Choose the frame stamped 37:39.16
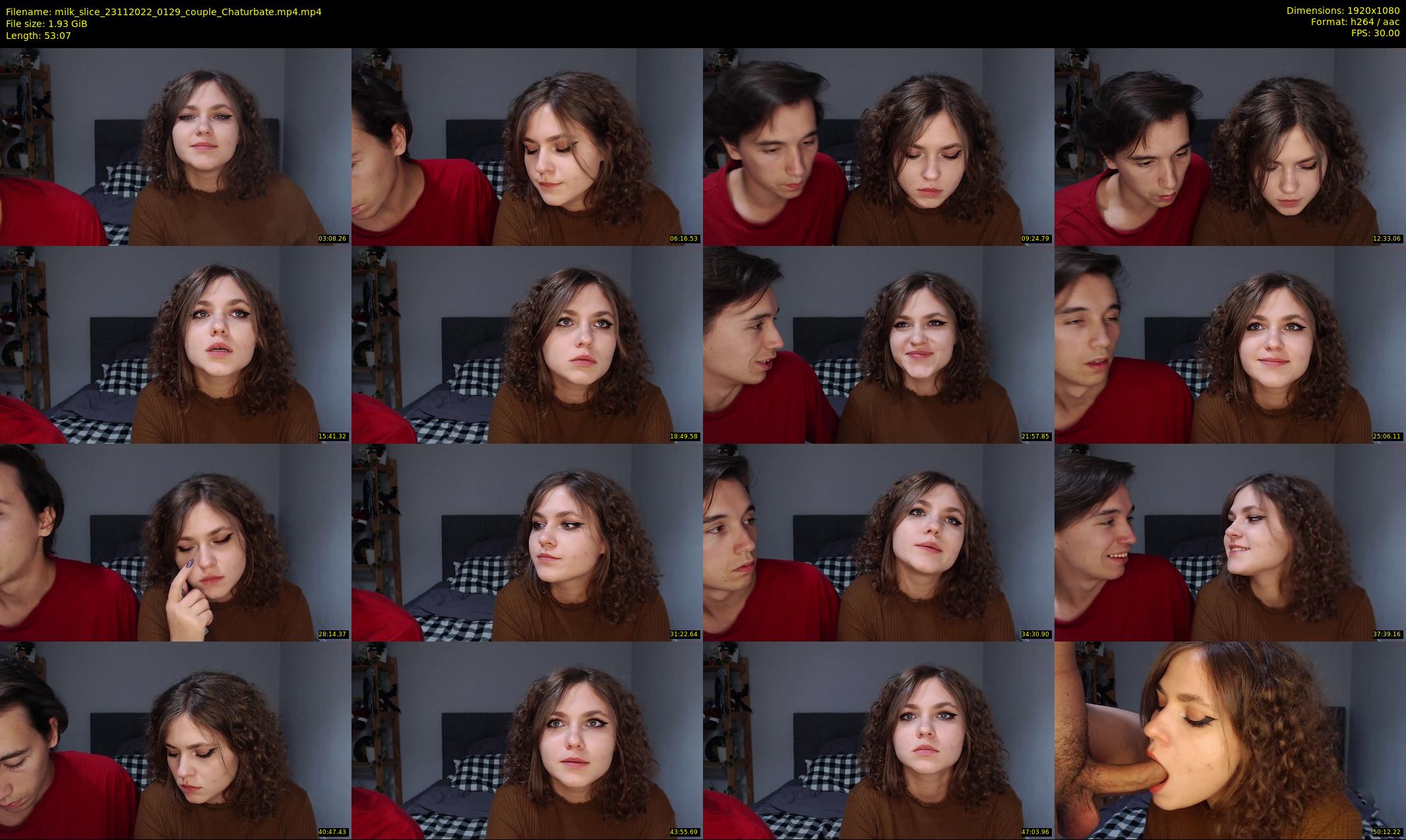Image resolution: width=1406 pixels, height=840 pixels. click(x=1230, y=542)
